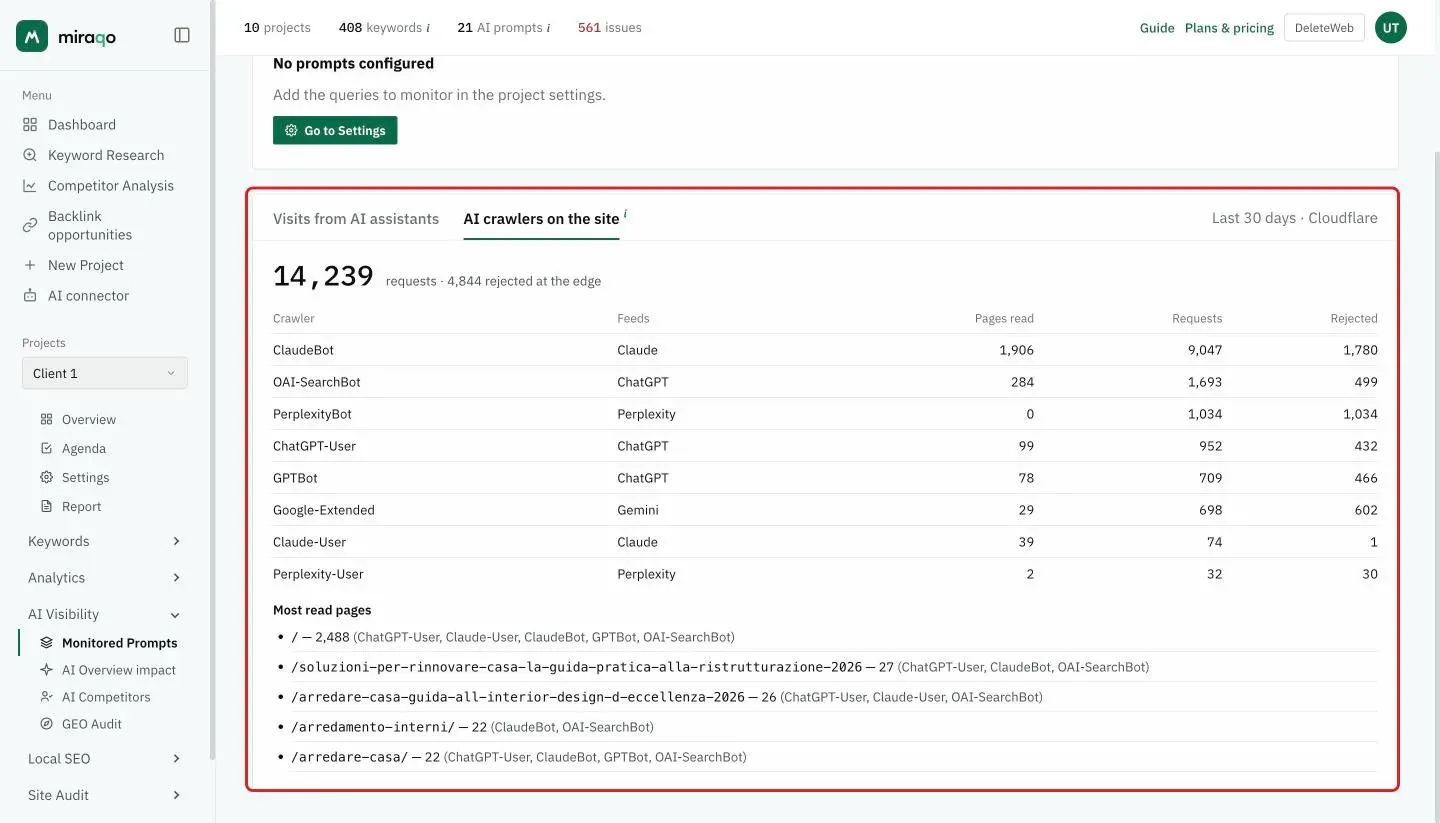1440x823 pixels.
Task: Open Competitor Analysis menu item
Action: (111, 186)
